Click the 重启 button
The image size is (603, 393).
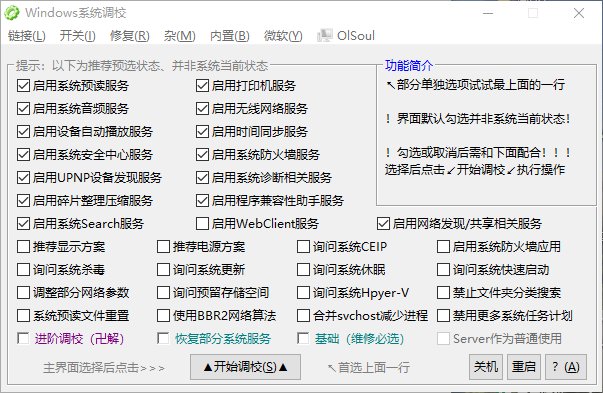click(524, 367)
